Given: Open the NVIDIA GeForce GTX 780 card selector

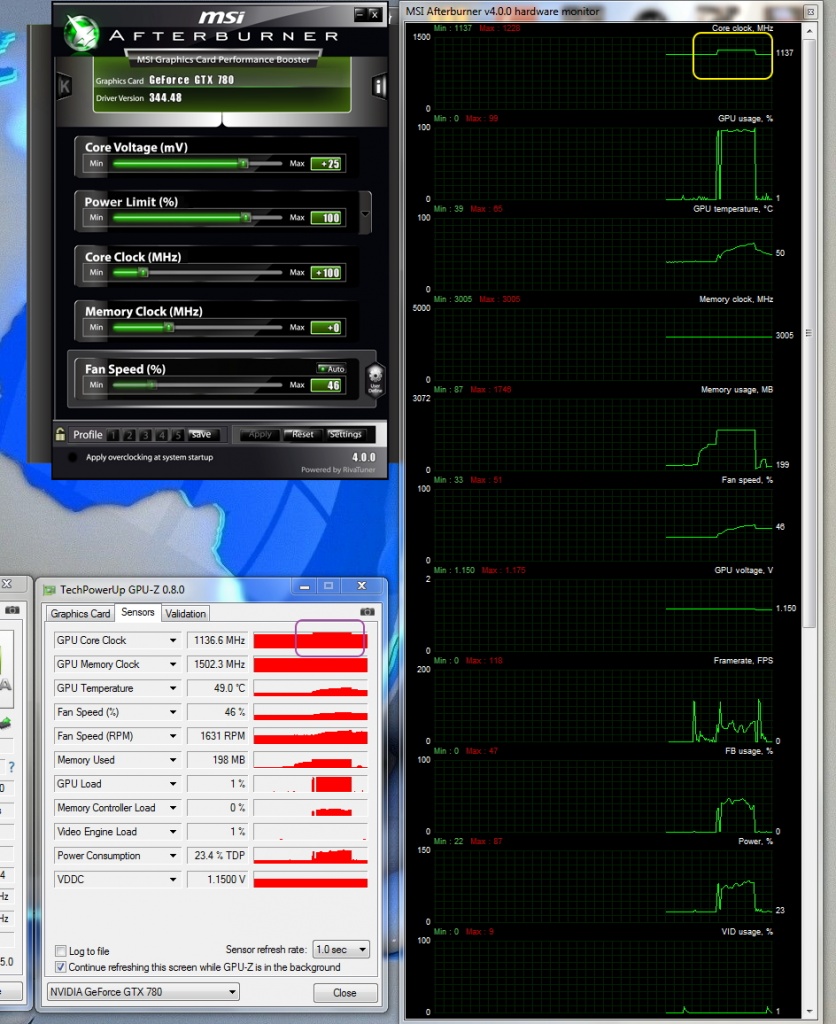Looking at the screenshot, I should click(x=143, y=992).
